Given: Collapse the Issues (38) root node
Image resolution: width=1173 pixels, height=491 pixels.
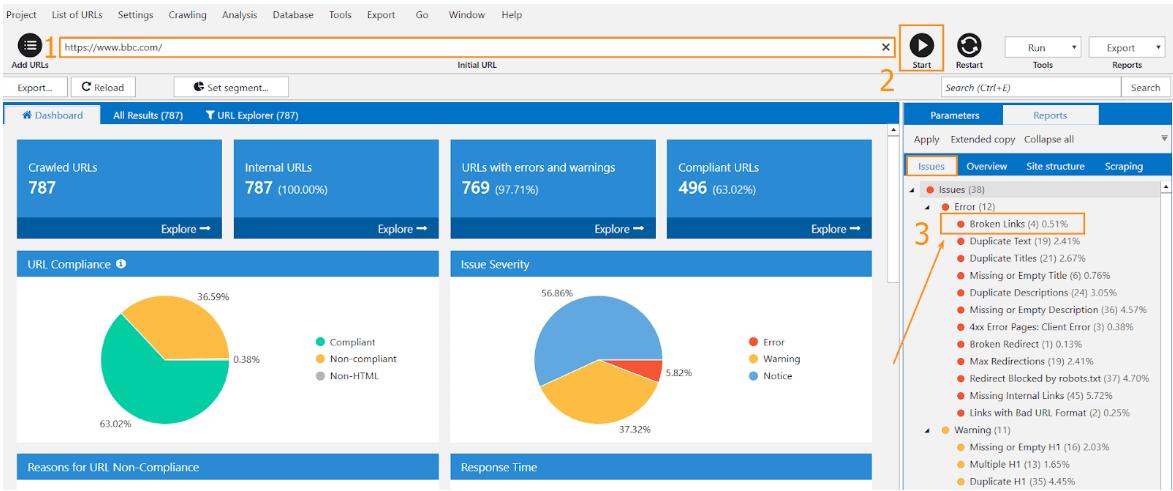Looking at the screenshot, I should pos(912,190).
